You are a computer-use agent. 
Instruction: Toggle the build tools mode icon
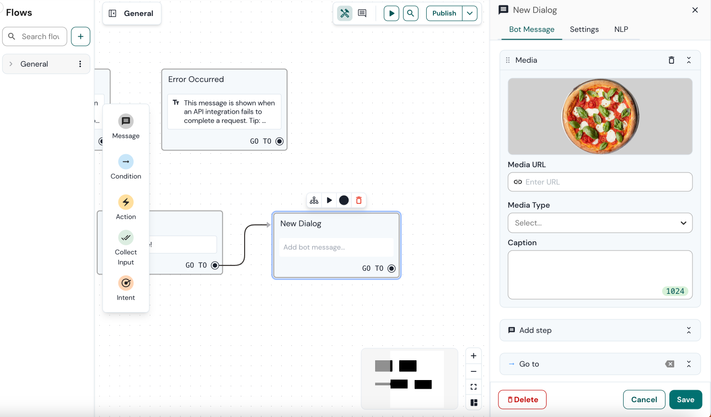(x=344, y=14)
